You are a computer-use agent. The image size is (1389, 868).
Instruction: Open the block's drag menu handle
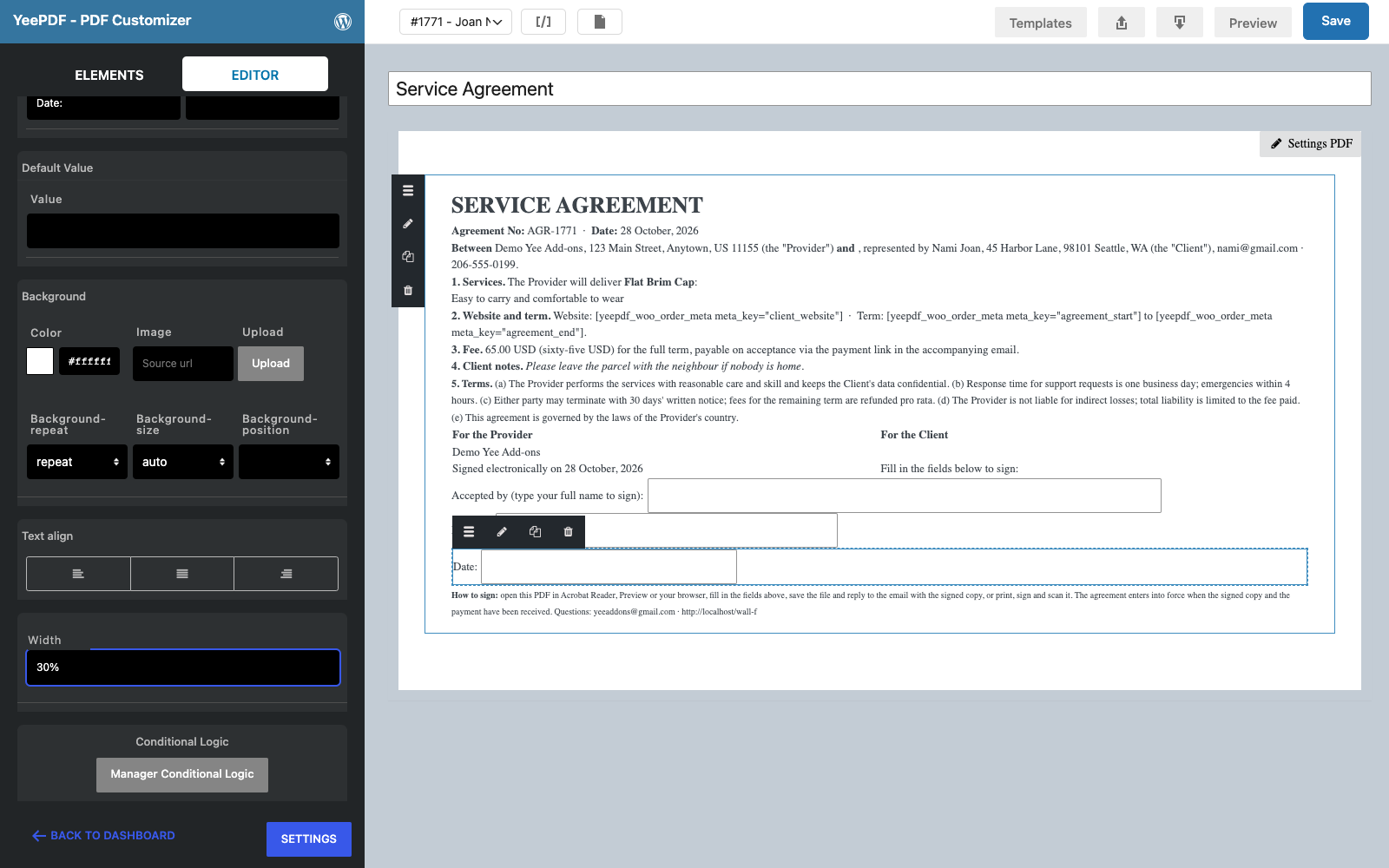[x=408, y=191]
